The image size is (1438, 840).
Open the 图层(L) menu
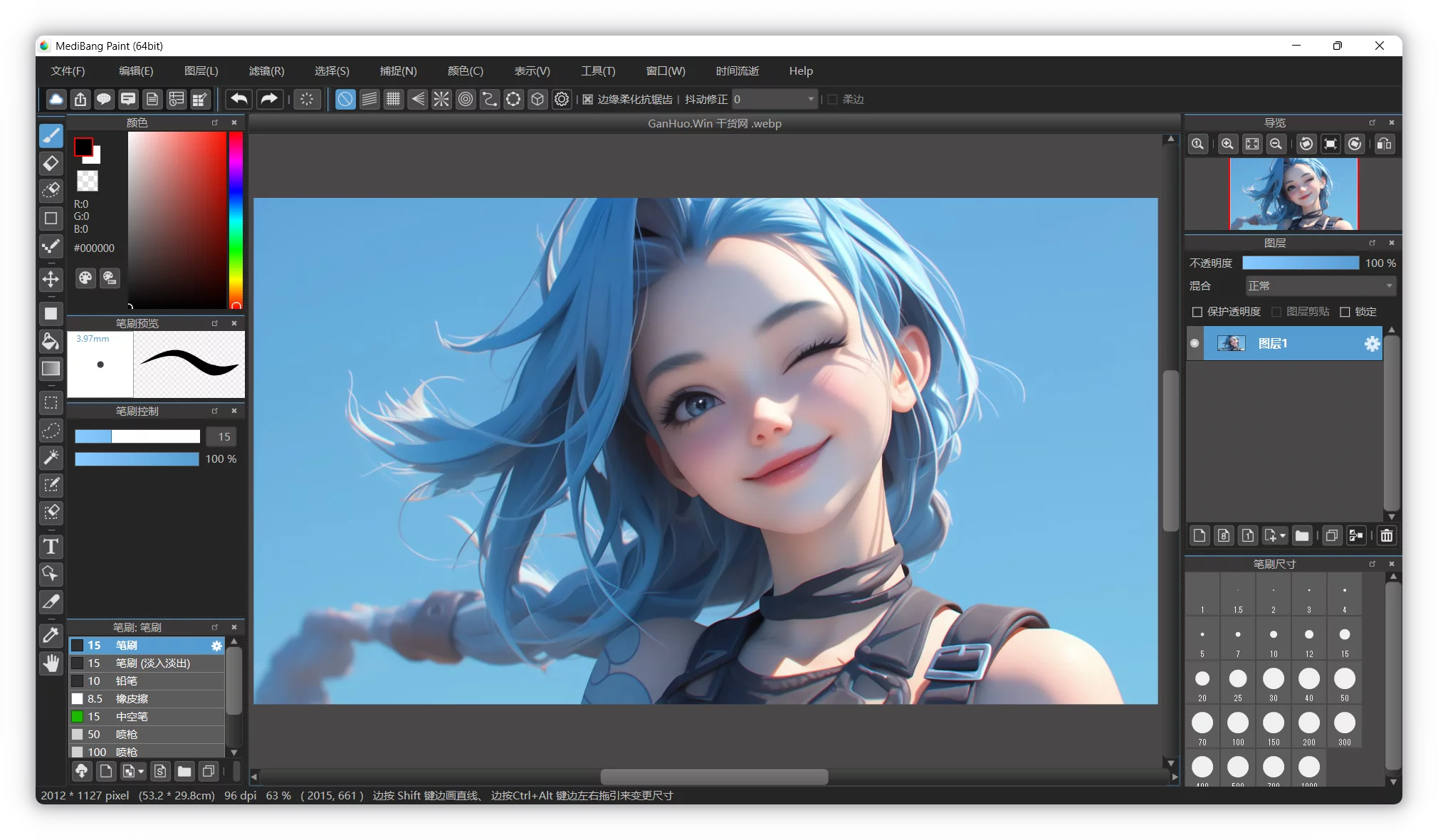point(201,70)
